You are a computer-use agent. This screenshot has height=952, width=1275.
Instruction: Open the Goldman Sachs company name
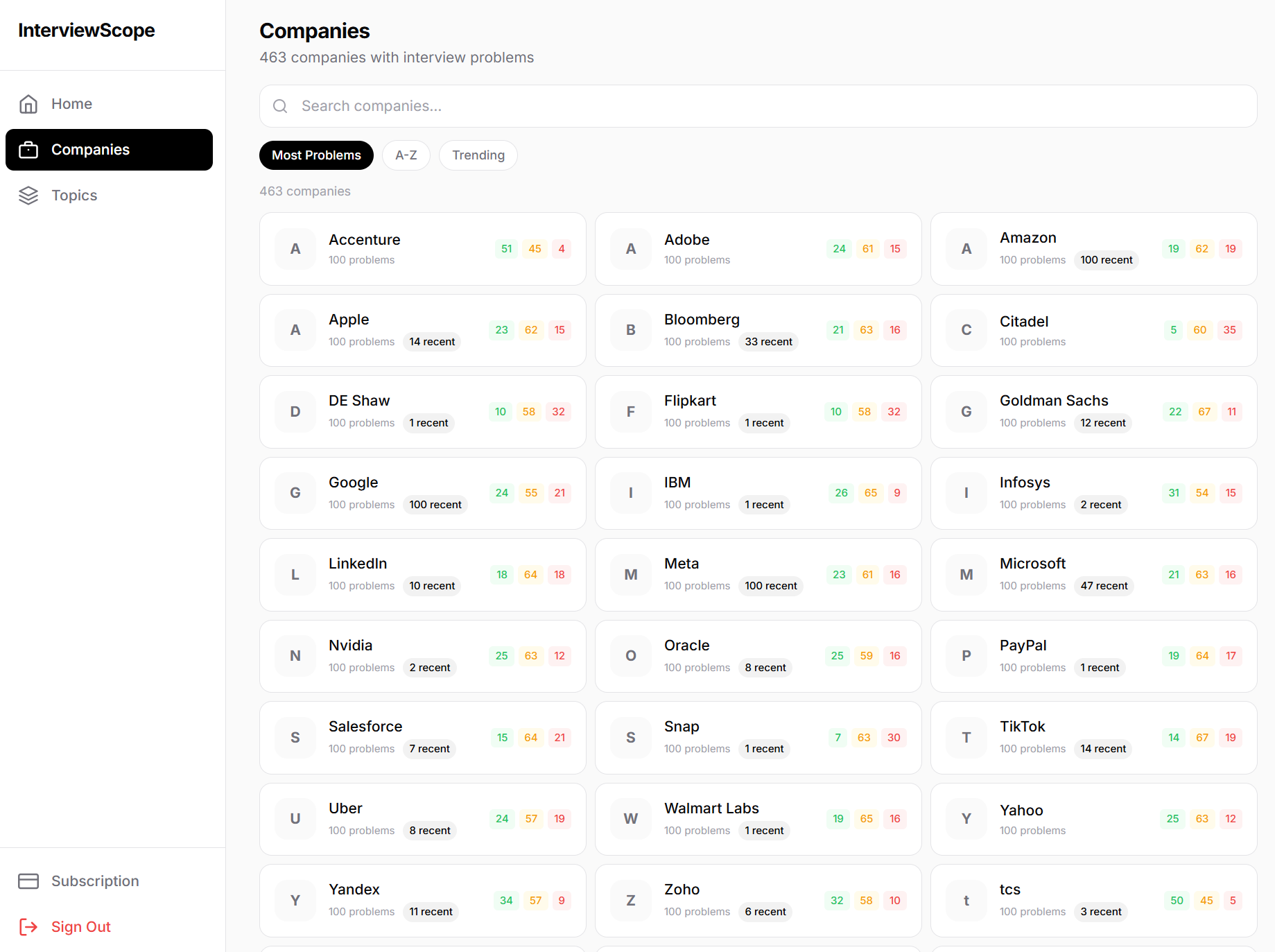[x=1054, y=401]
